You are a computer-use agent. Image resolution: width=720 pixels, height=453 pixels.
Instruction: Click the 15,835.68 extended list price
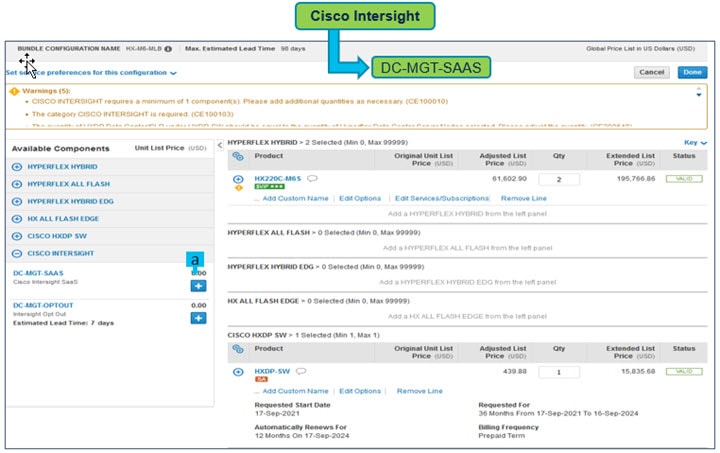point(638,371)
